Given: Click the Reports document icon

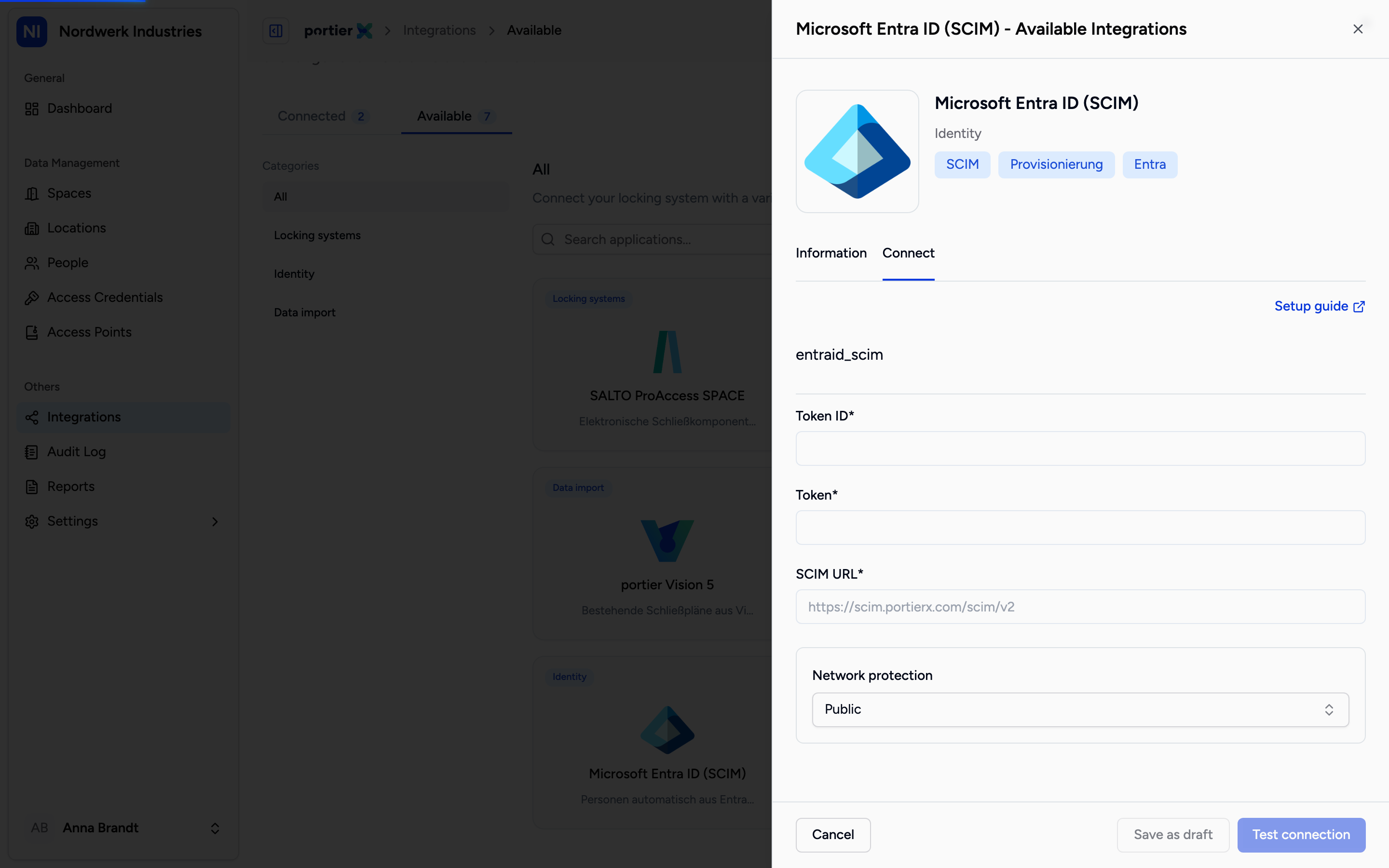Looking at the screenshot, I should (x=31, y=487).
